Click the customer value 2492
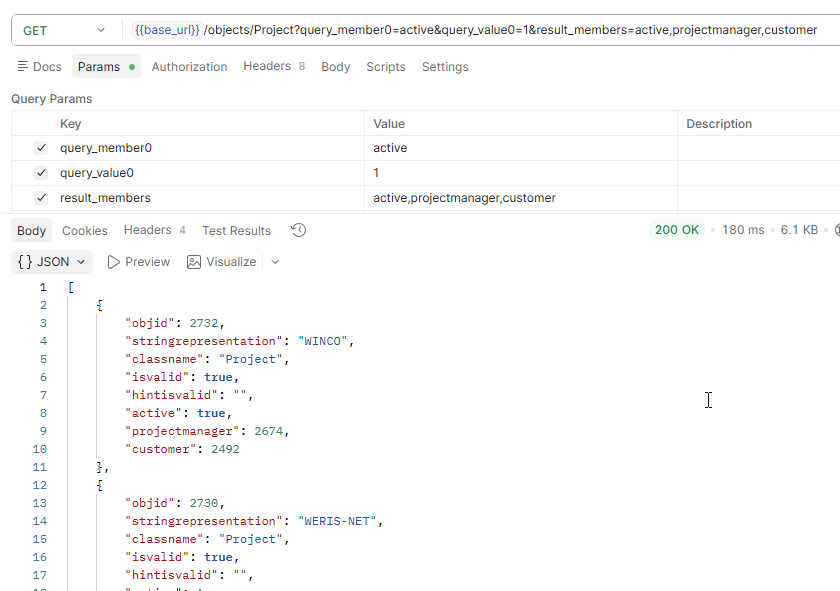Image resolution: width=840 pixels, height=591 pixels. [225, 449]
